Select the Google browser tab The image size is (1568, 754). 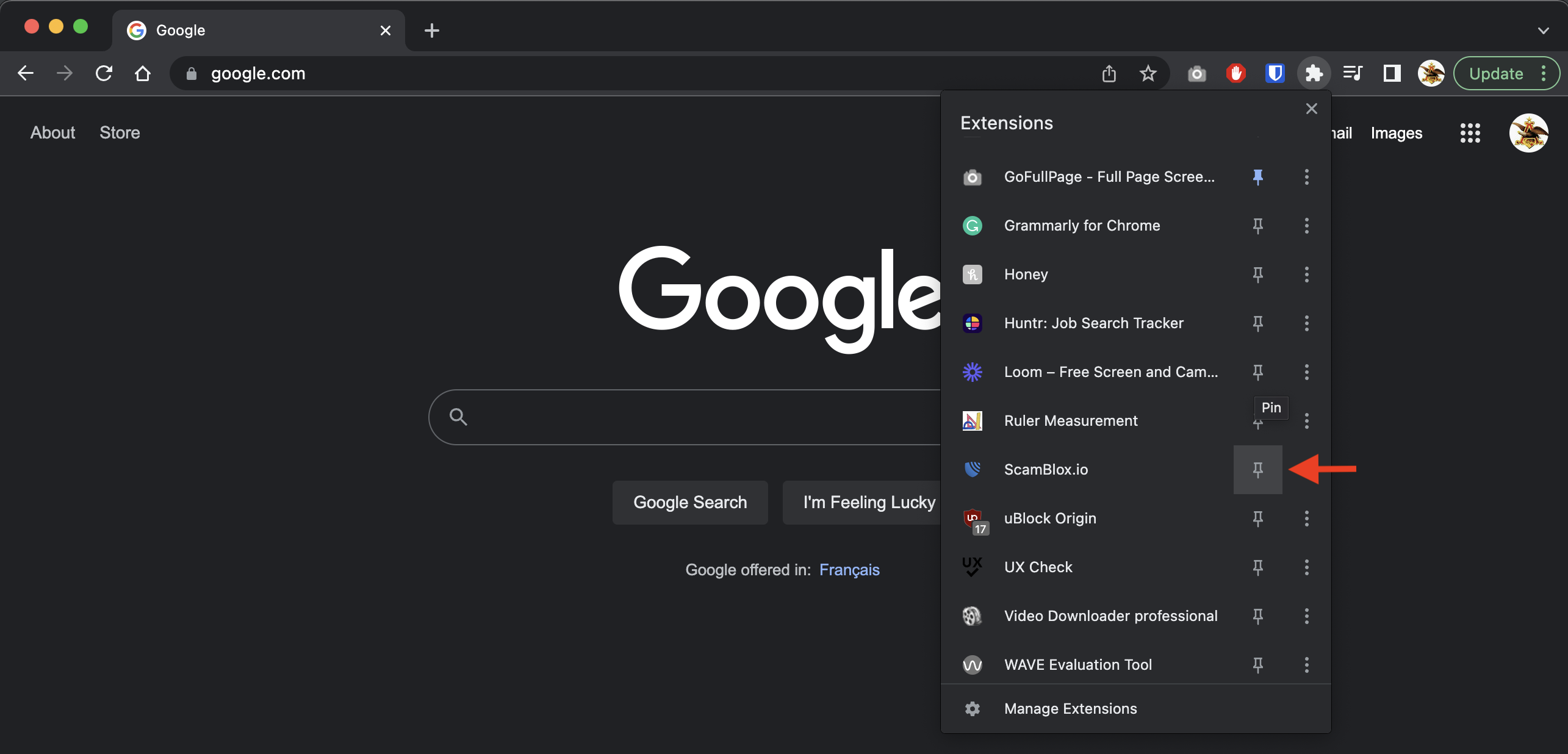click(x=259, y=31)
